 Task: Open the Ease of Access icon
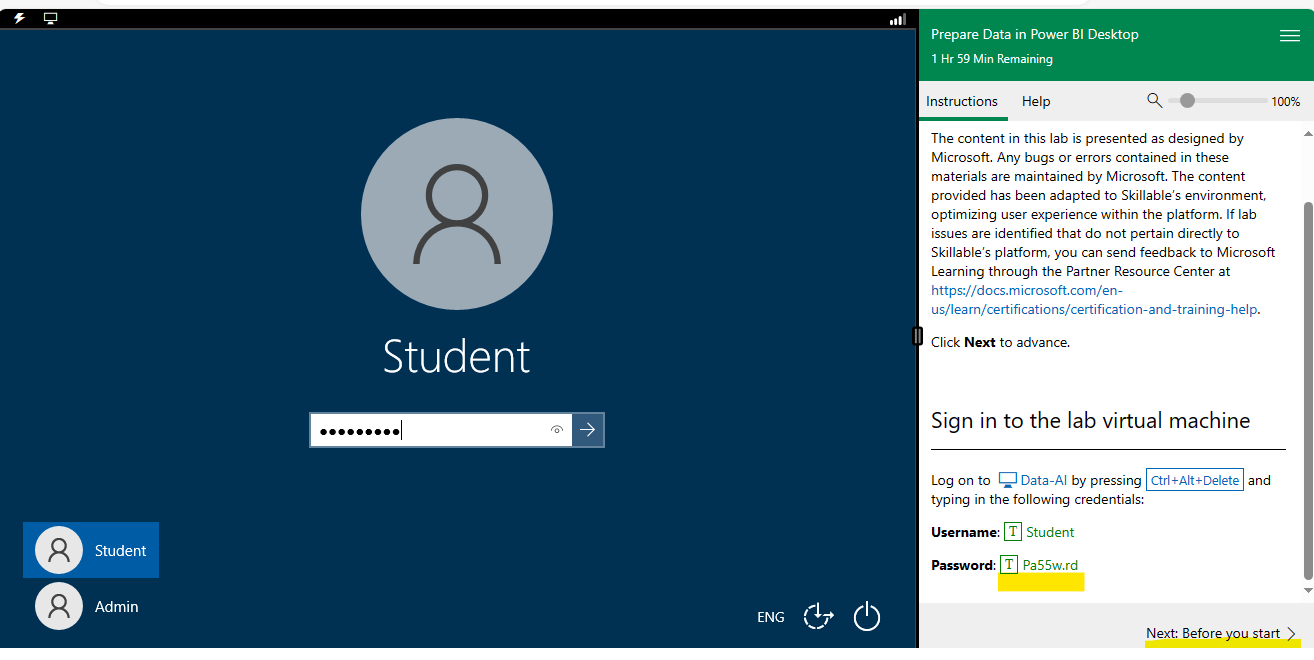(818, 616)
